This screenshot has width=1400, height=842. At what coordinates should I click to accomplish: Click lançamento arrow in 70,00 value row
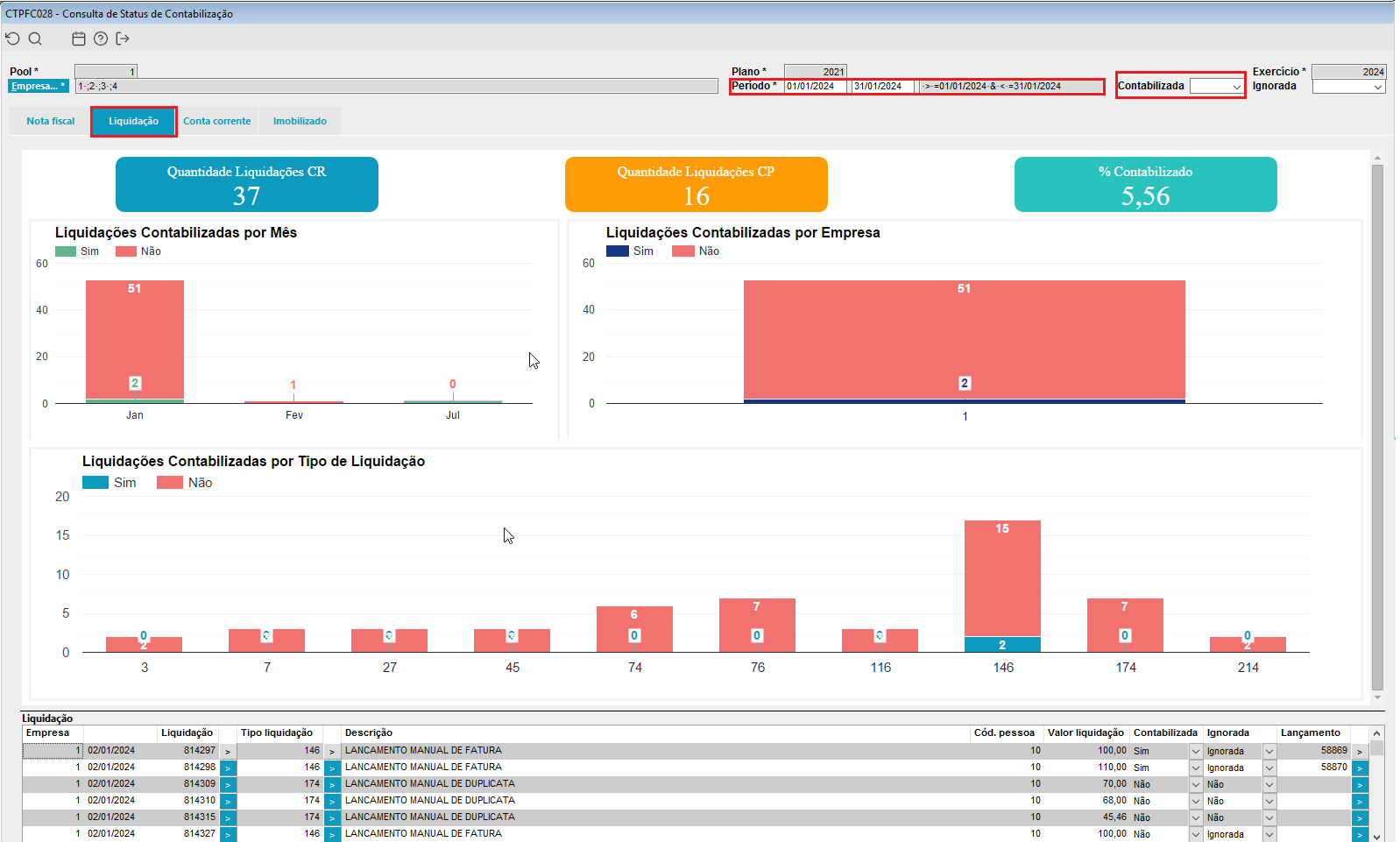(x=1360, y=784)
